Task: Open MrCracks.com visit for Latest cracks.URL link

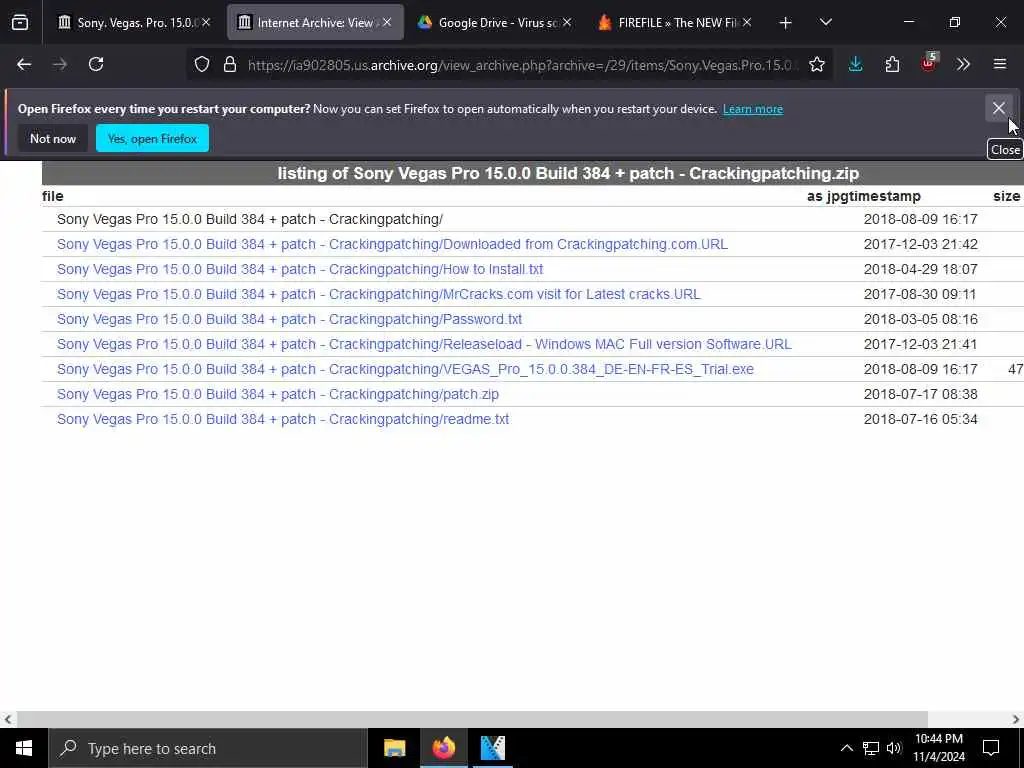Action: tap(378, 294)
